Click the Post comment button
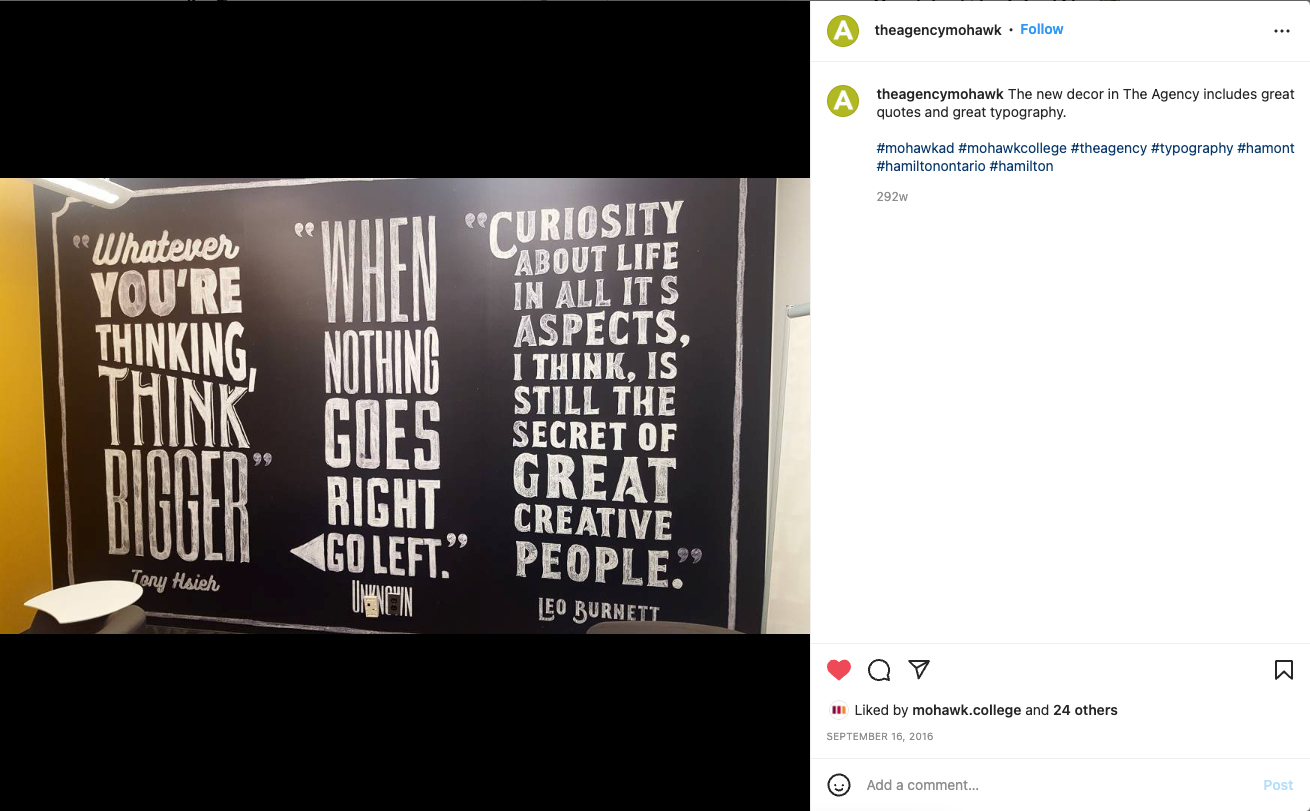The image size is (1310, 811). point(1278,785)
